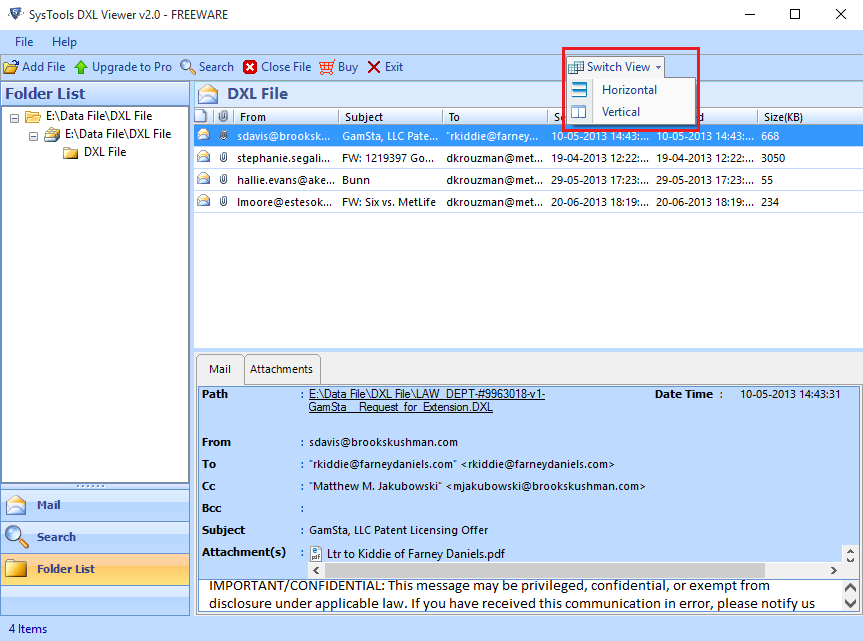863x641 pixels.
Task: Open the File menu
Action: 24,42
